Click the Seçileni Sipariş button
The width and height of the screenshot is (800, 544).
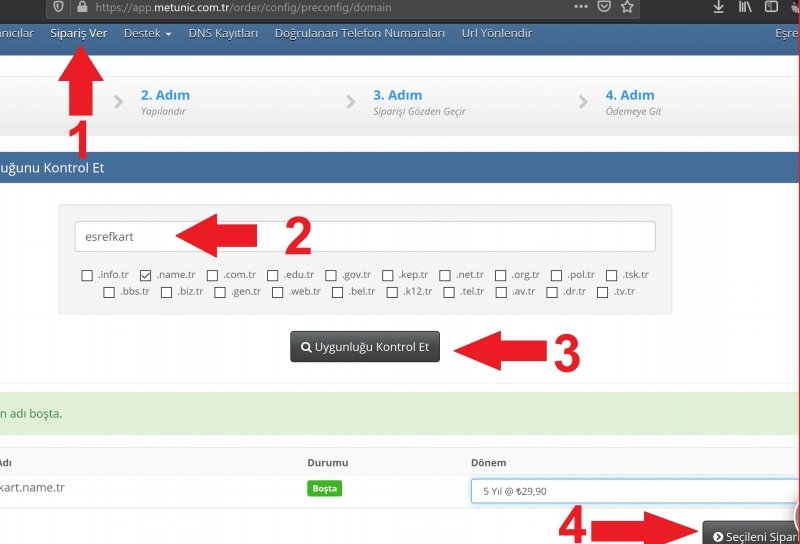pos(752,536)
